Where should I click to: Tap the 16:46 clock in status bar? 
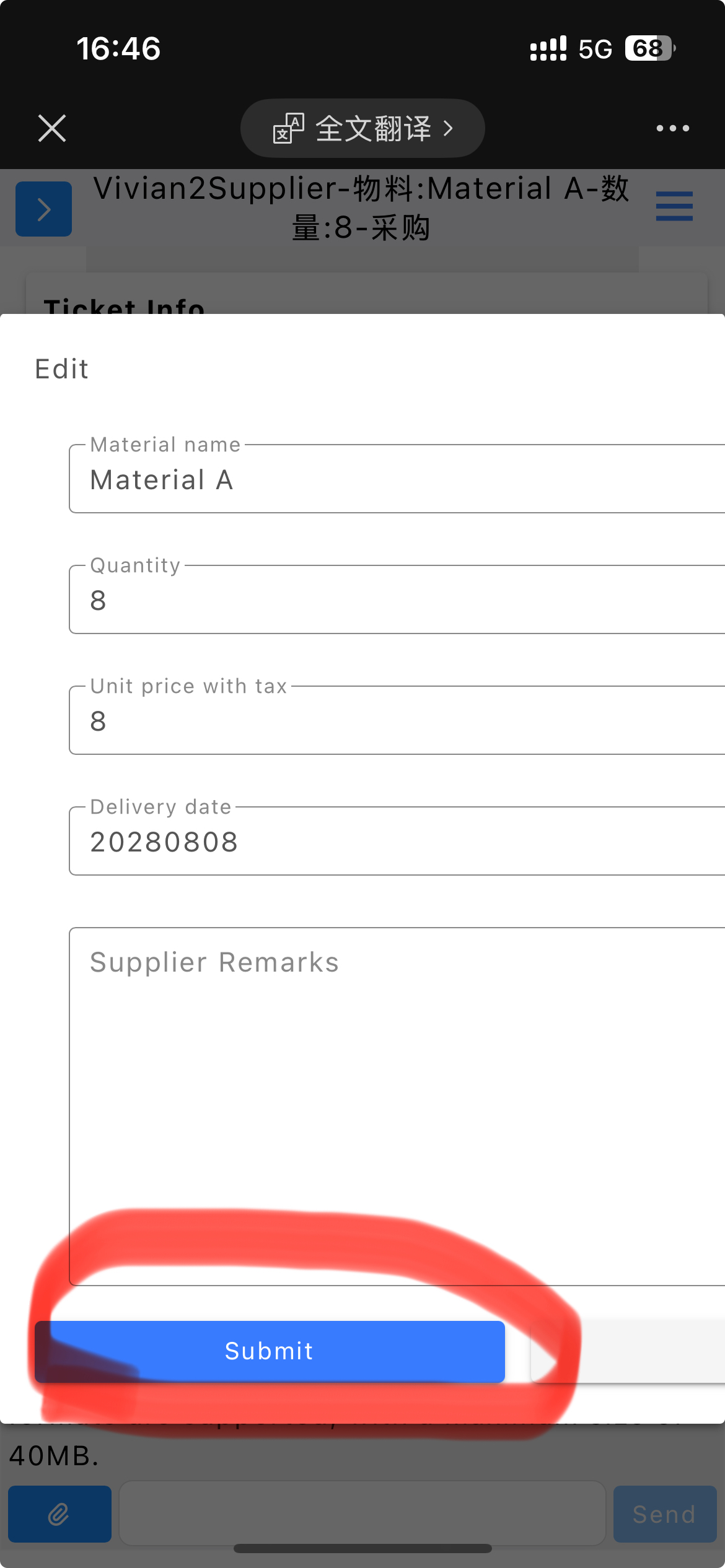click(118, 49)
